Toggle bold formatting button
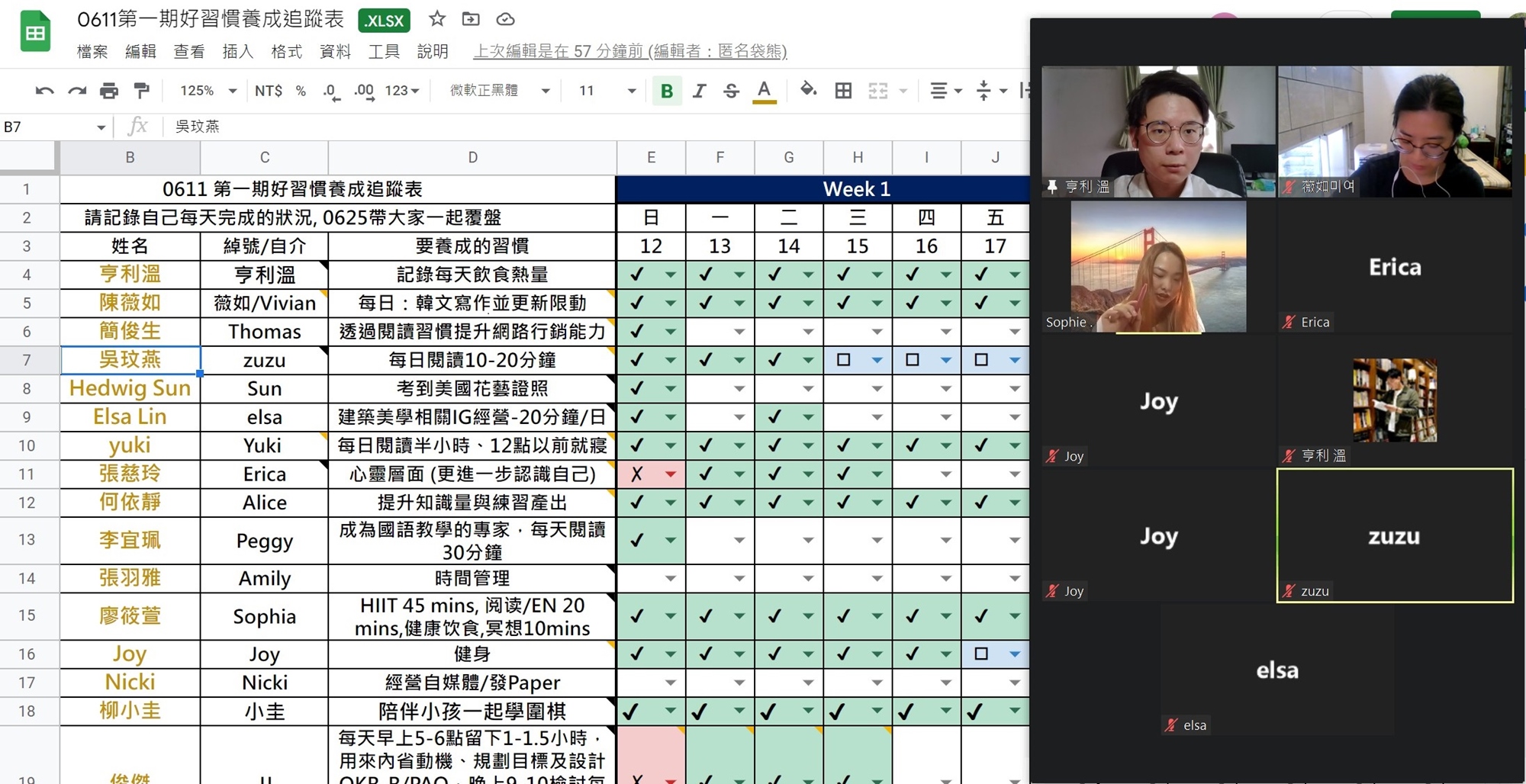 point(666,91)
